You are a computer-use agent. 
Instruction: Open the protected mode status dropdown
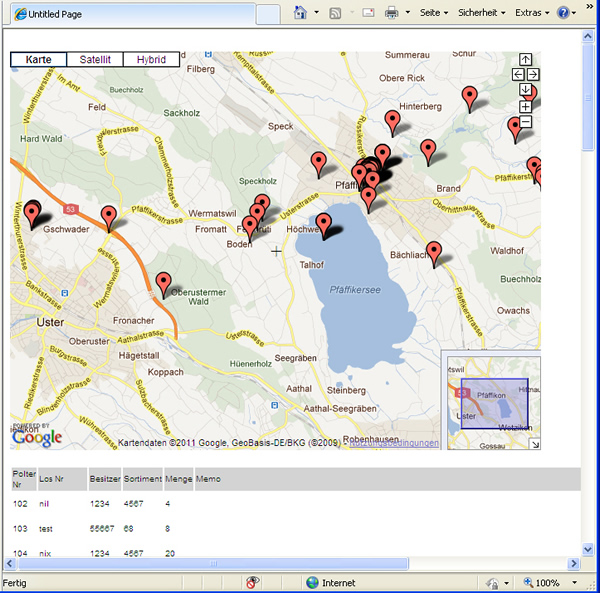click(x=507, y=583)
